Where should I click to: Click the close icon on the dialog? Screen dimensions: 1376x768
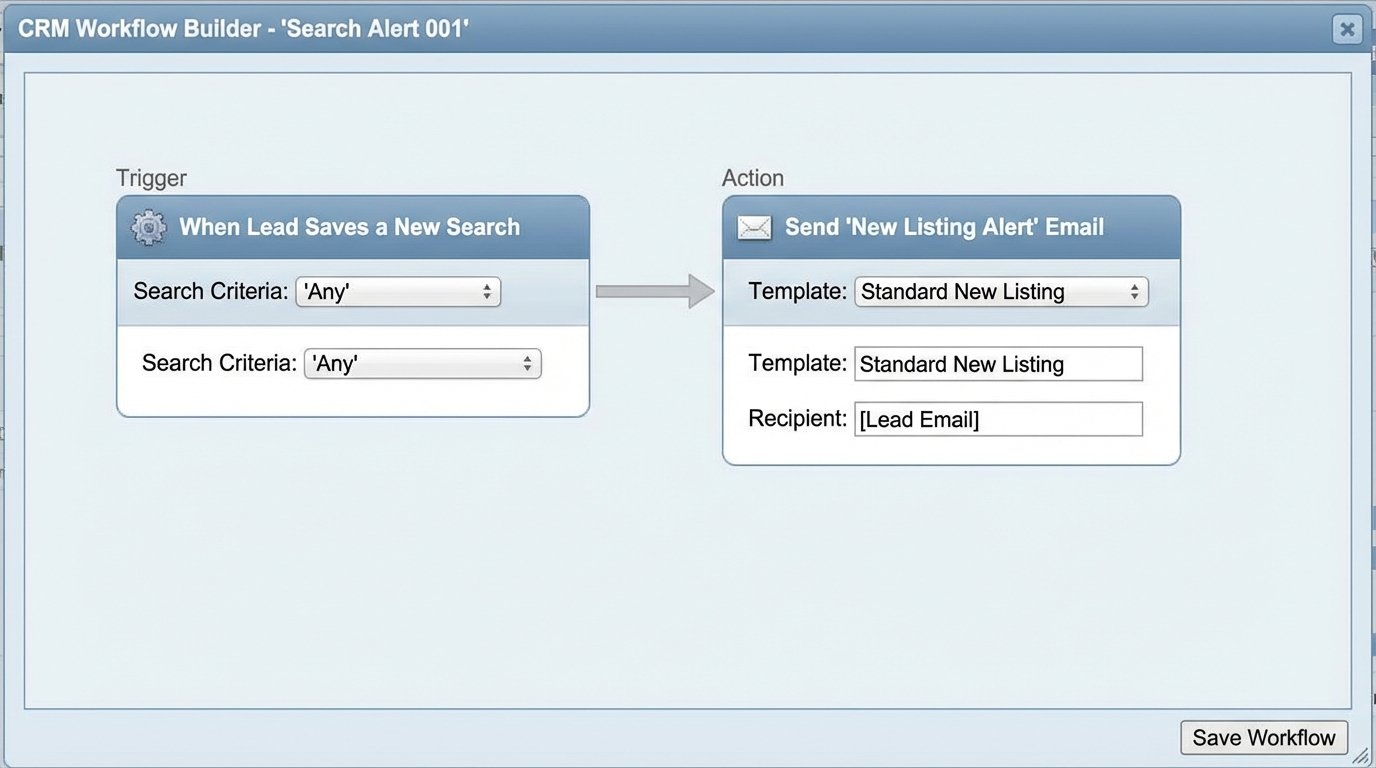click(1347, 29)
